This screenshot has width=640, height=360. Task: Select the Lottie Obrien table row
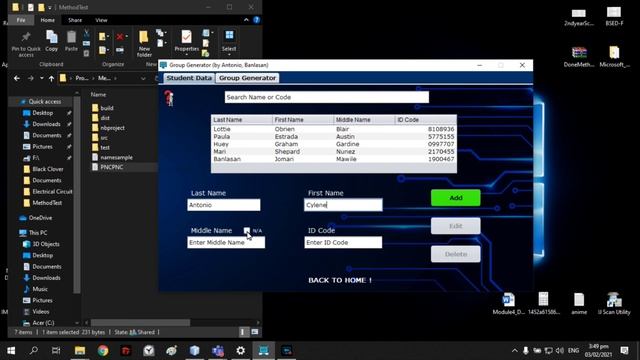point(333,129)
